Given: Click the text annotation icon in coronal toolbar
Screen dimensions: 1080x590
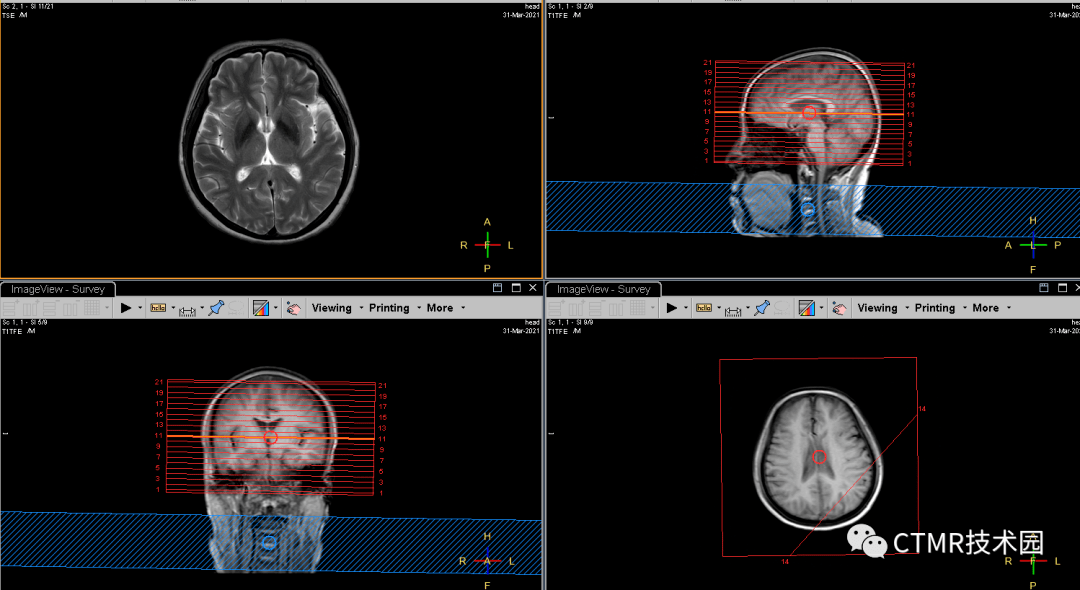Looking at the screenshot, I should click(x=158, y=308).
